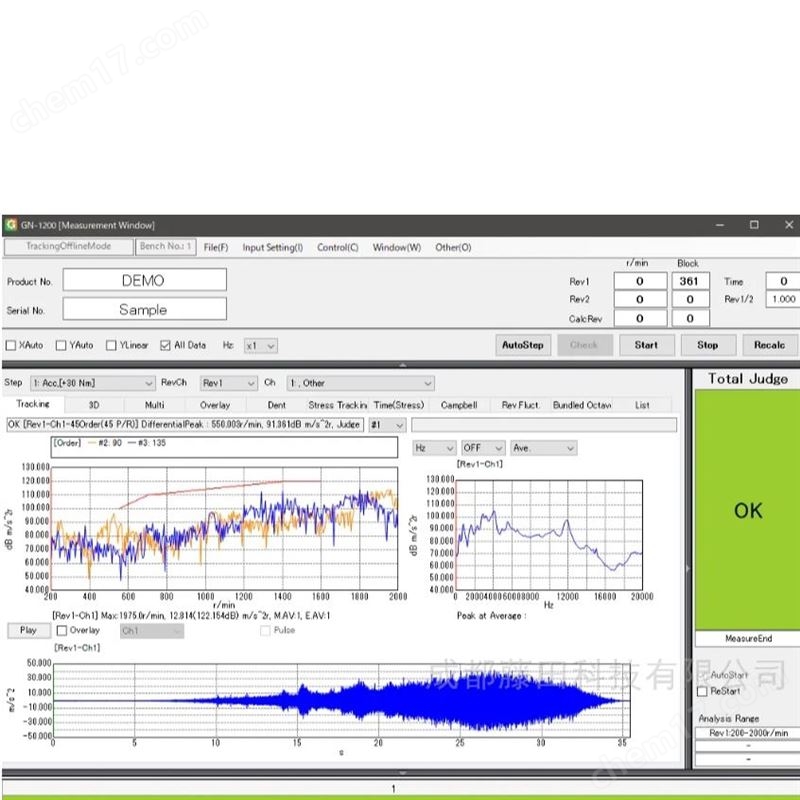Open the Control(C) menu
This screenshot has width=800, height=800.
point(338,247)
